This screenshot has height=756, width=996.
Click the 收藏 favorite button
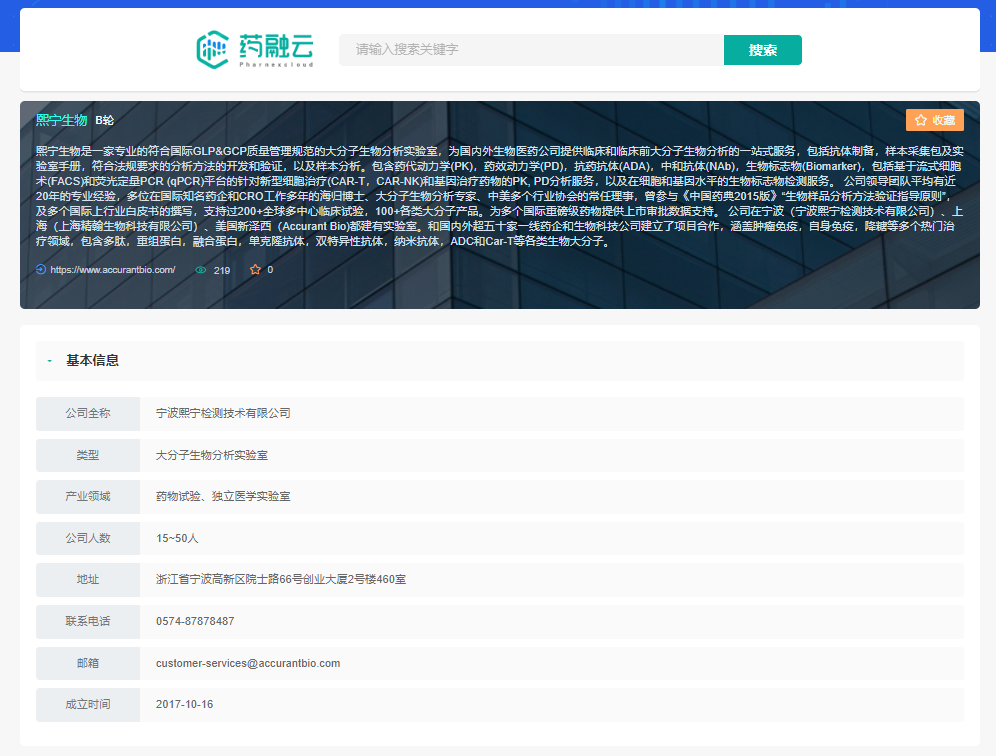[x=934, y=120]
